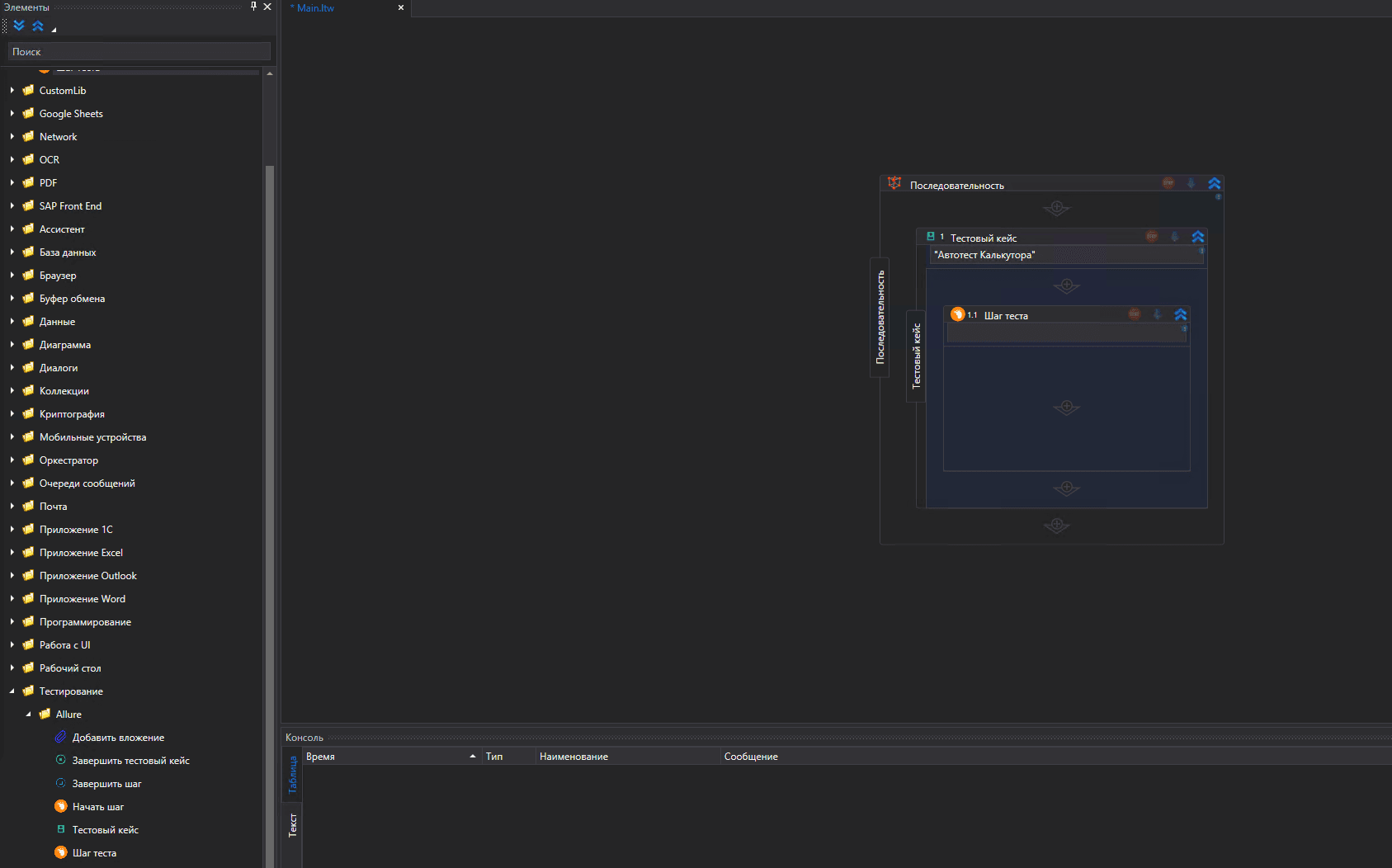Click collapse-all double-chevron in Элементы toolbar
The image size is (1392, 868).
(38, 26)
